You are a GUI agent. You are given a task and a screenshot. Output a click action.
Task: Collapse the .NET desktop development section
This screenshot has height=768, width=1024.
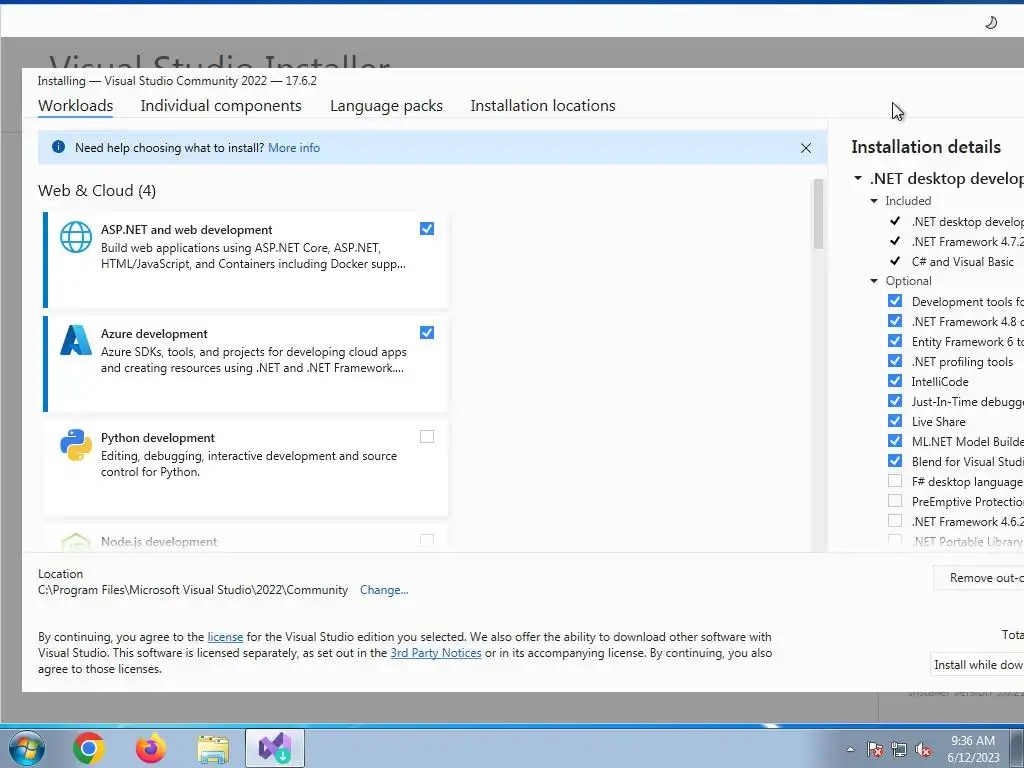pos(857,178)
